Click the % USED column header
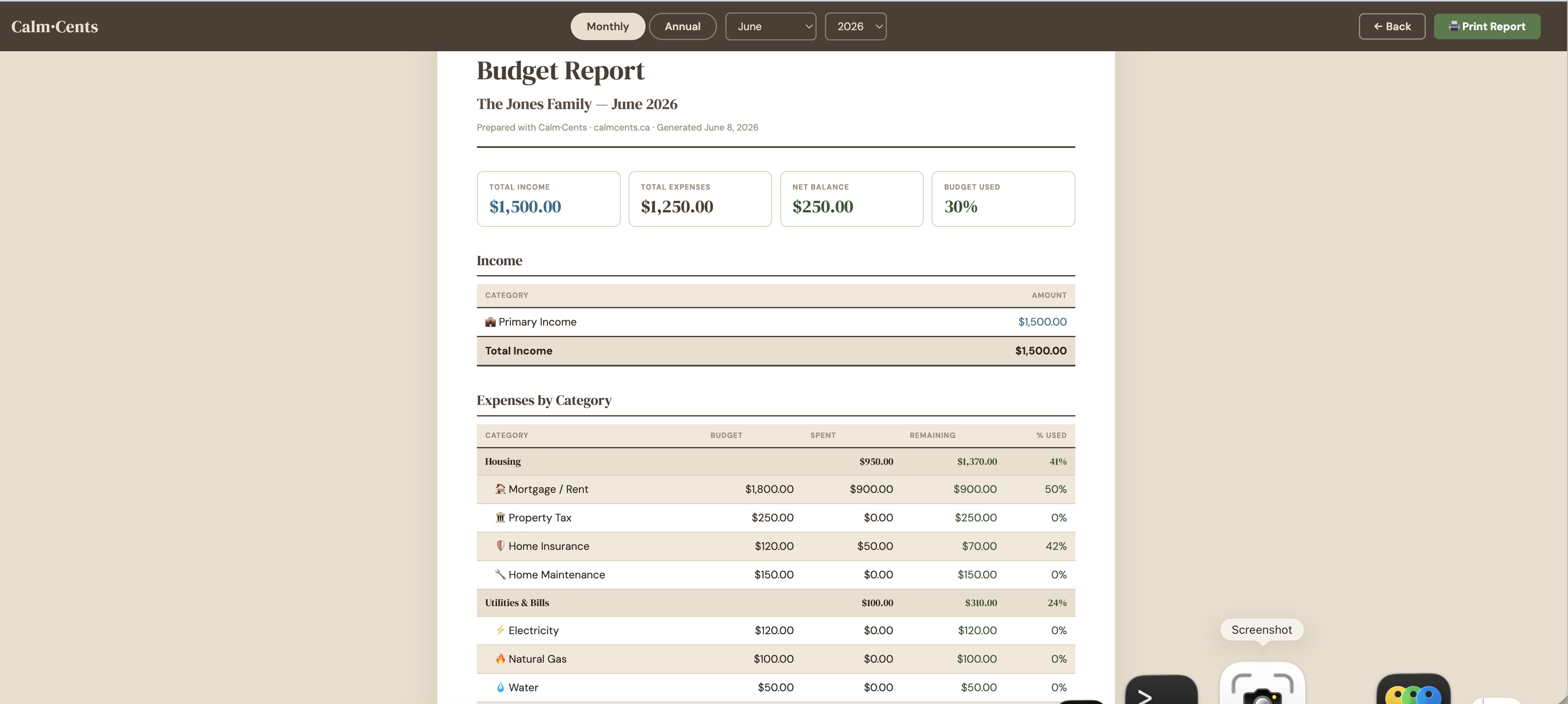 click(x=1051, y=435)
